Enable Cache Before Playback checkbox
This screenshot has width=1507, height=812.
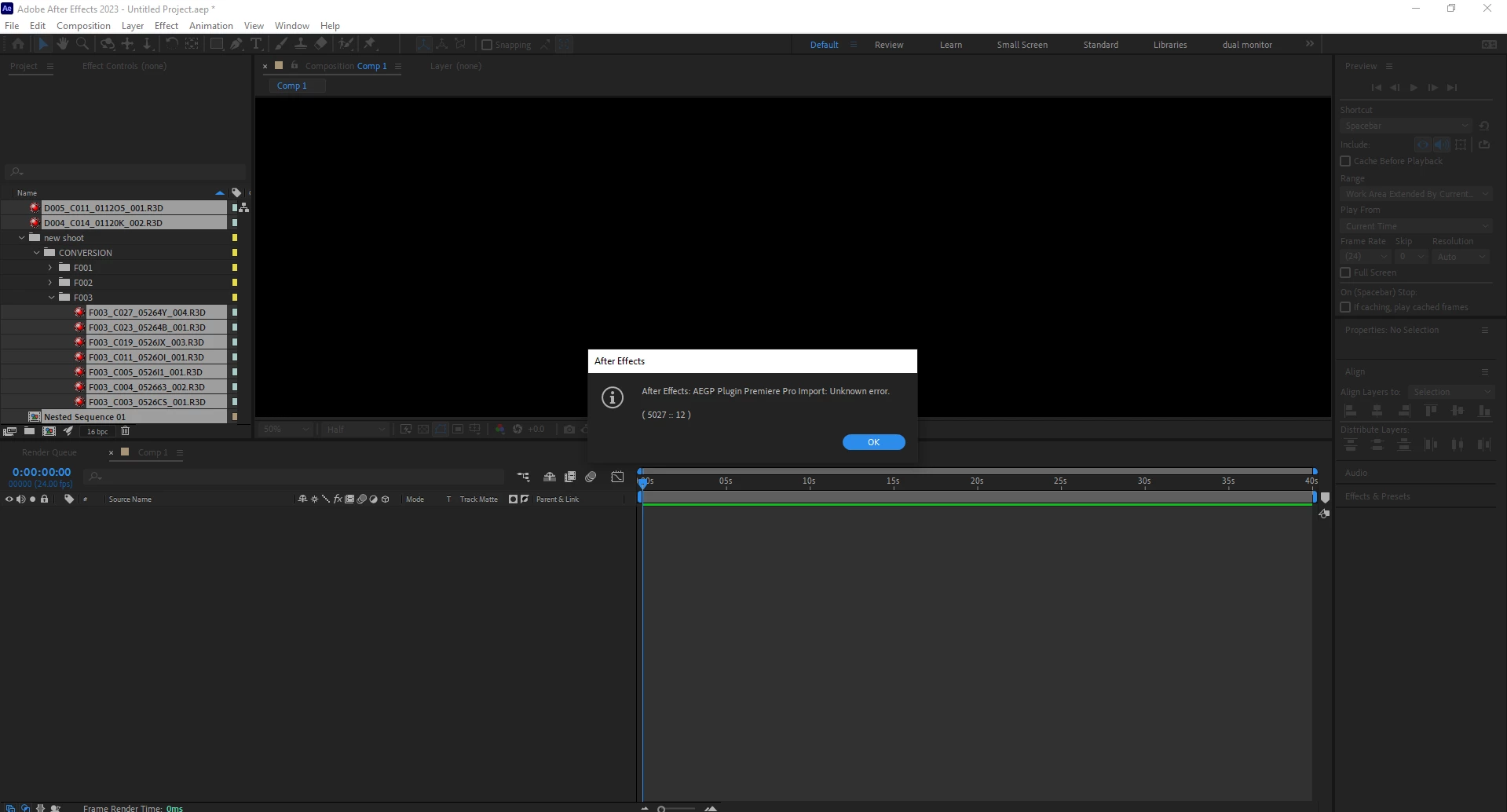click(1345, 161)
